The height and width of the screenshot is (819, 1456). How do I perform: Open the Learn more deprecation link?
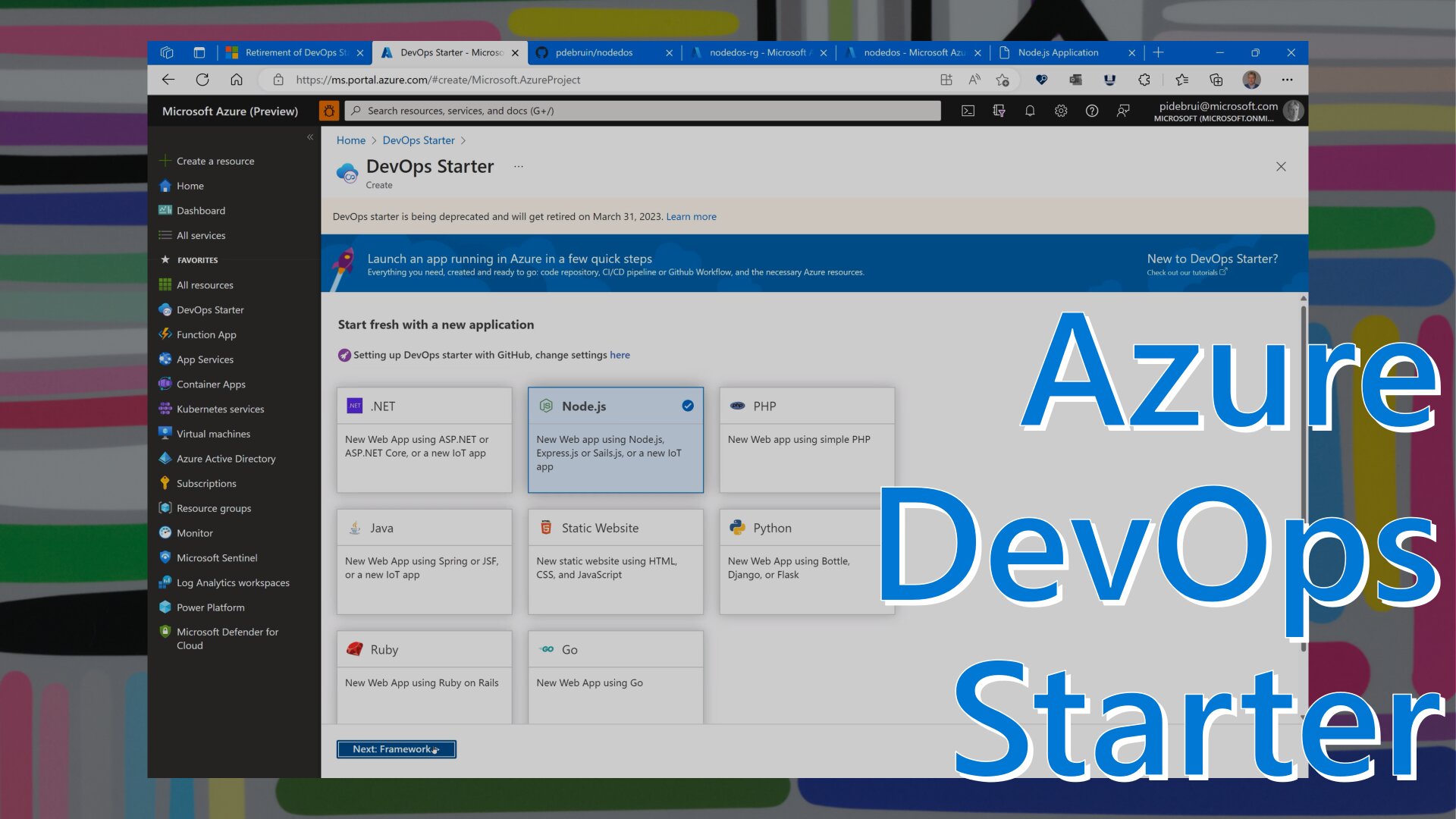click(691, 216)
